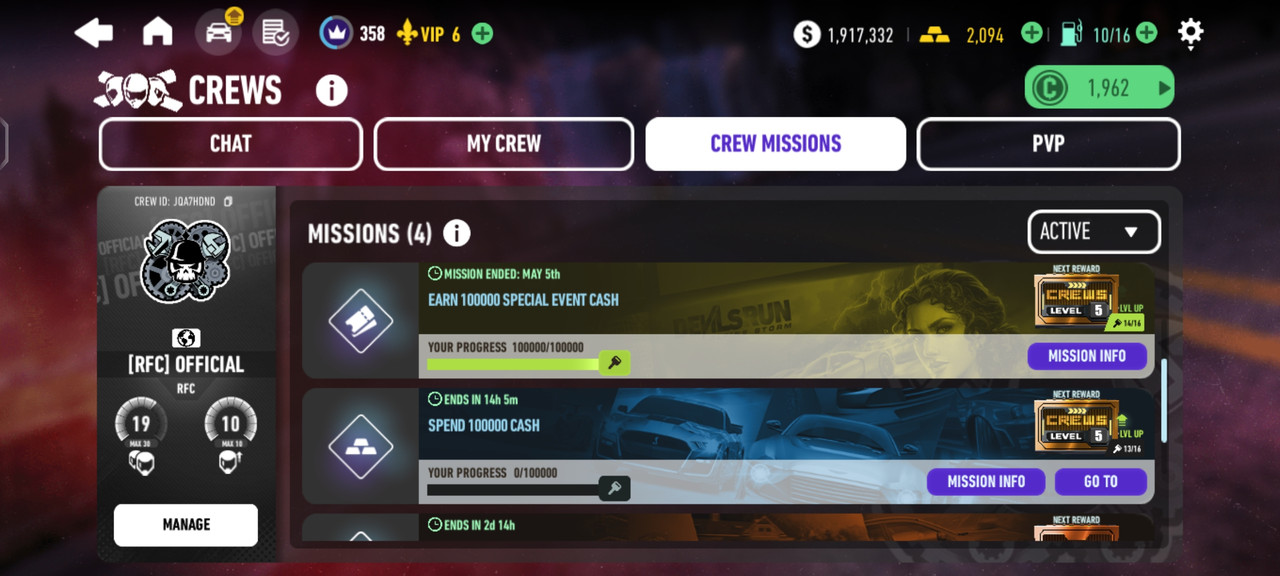The height and width of the screenshot is (576, 1280).
Task: Add VIP points with green plus
Action: pos(482,34)
